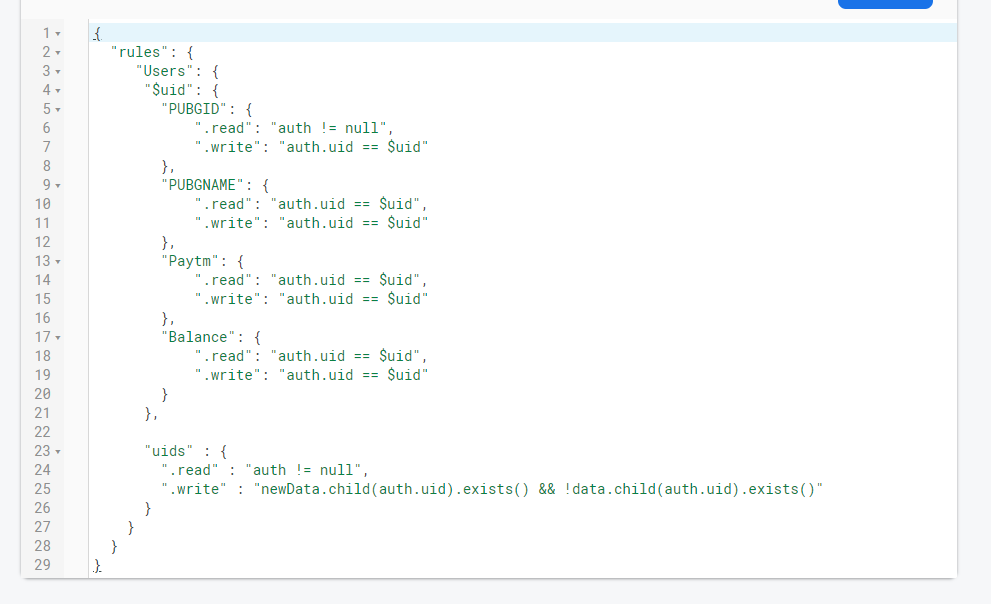991x604 pixels.
Task: Collapse the "$uid" block fold arrow at line 4
Action: point(58,90)
